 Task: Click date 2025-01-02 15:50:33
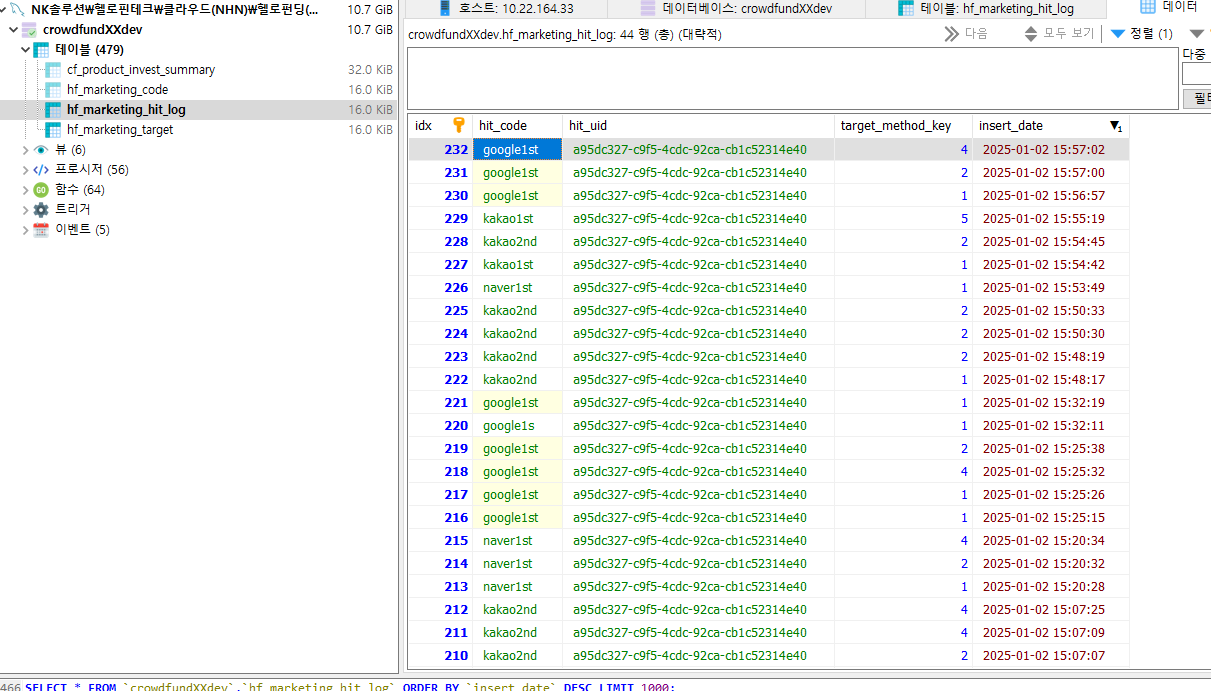click(x=1043, y=311)
